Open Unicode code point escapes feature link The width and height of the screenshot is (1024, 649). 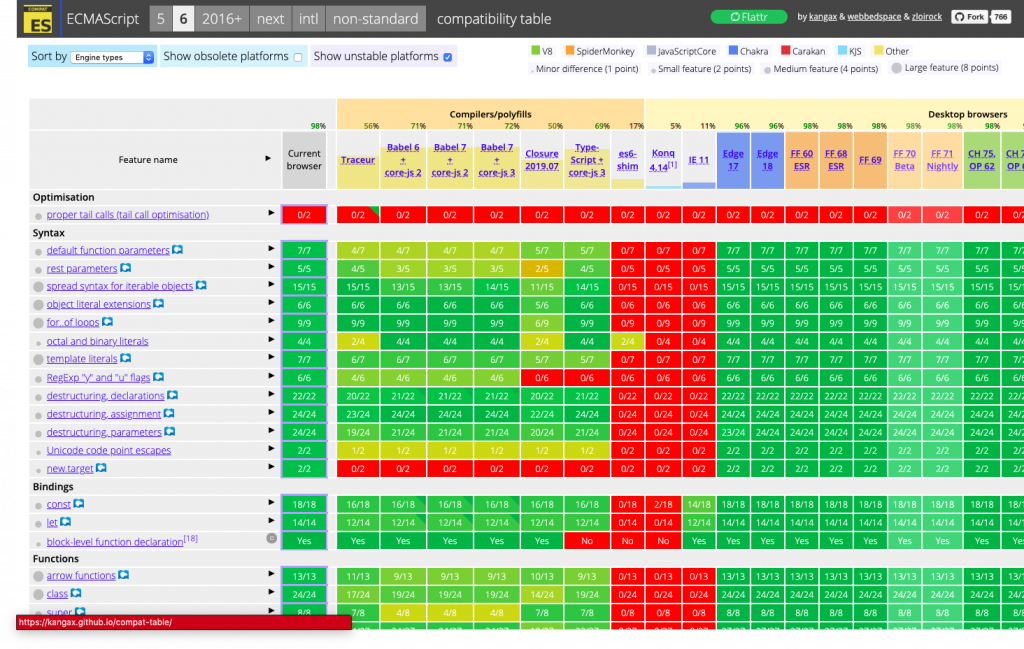click(x=108, y=451)
